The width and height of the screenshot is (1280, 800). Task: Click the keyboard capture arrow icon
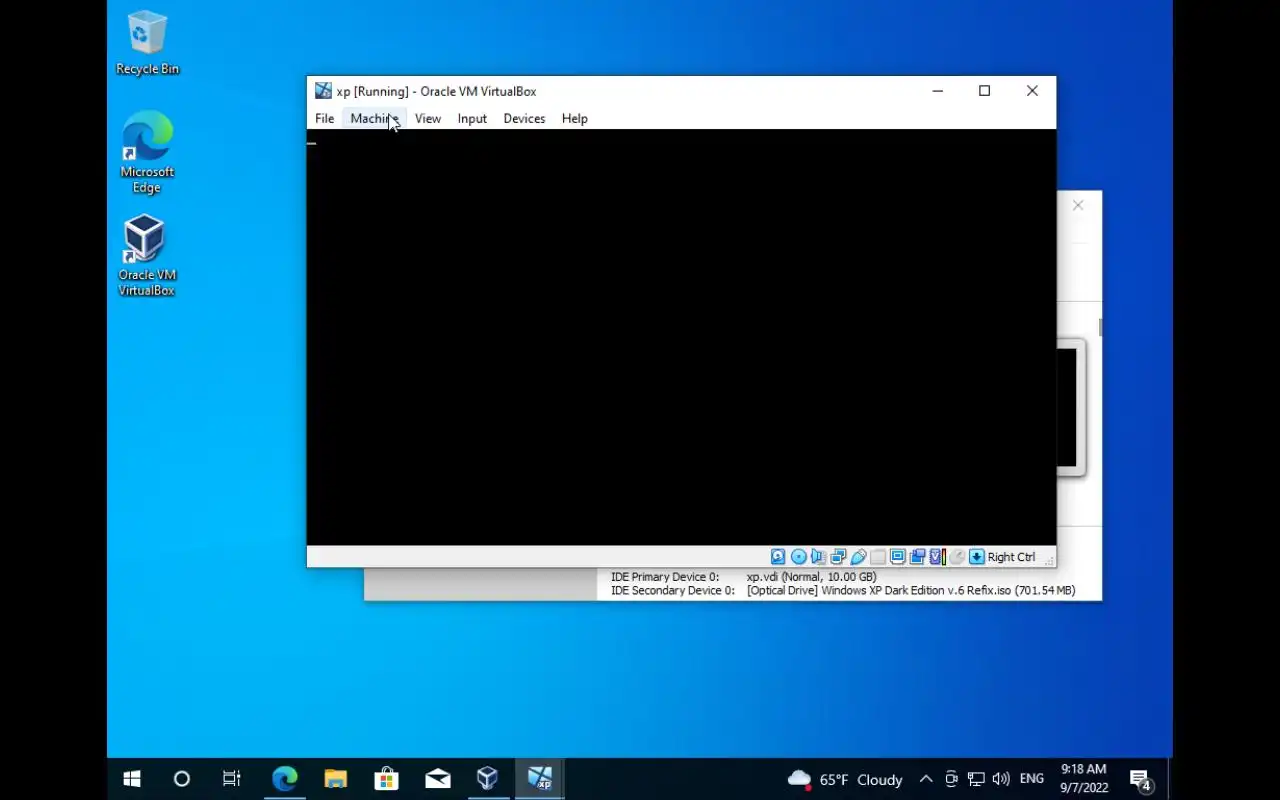click(977, 557)
